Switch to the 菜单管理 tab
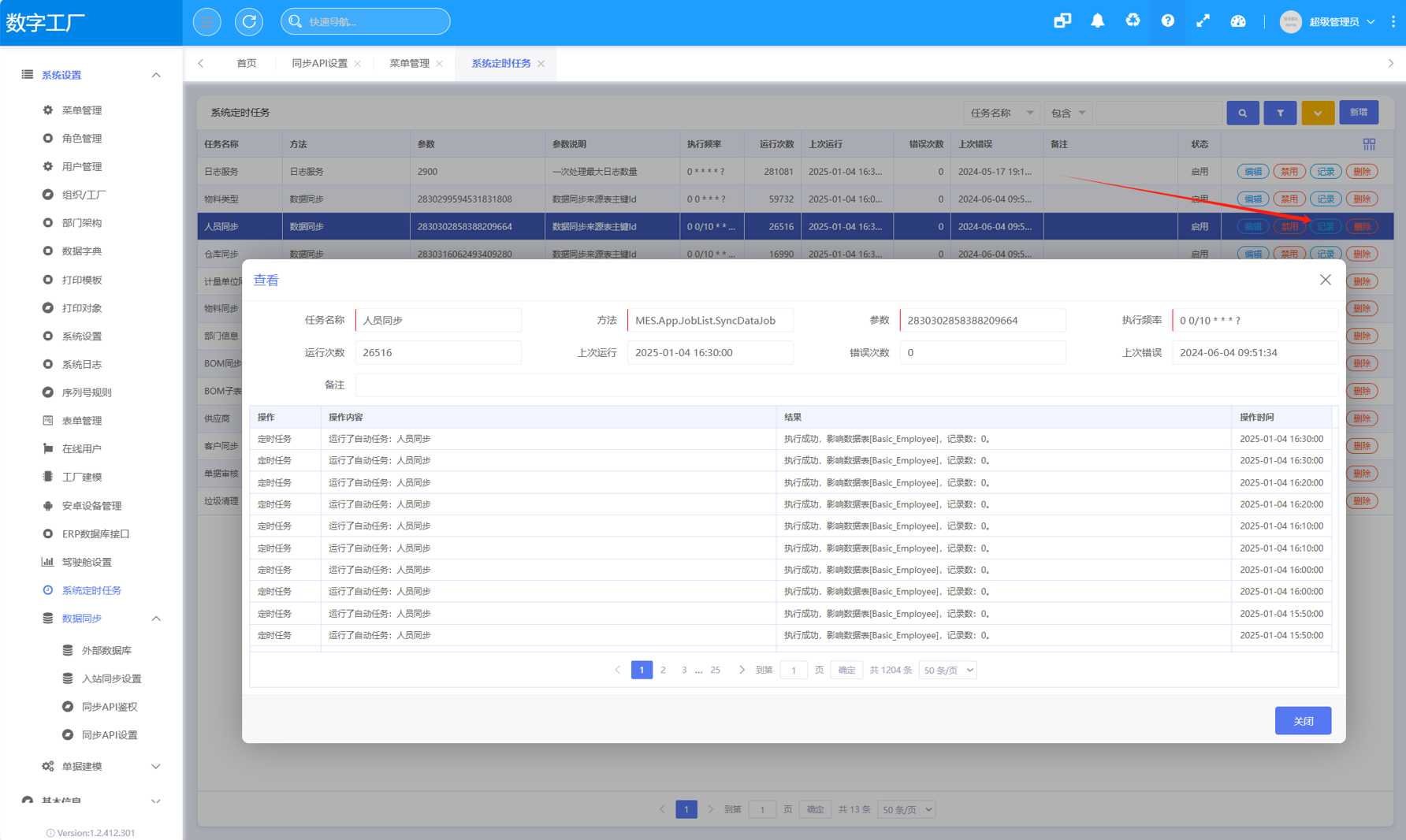The image size is (1406, 840). 409,63
